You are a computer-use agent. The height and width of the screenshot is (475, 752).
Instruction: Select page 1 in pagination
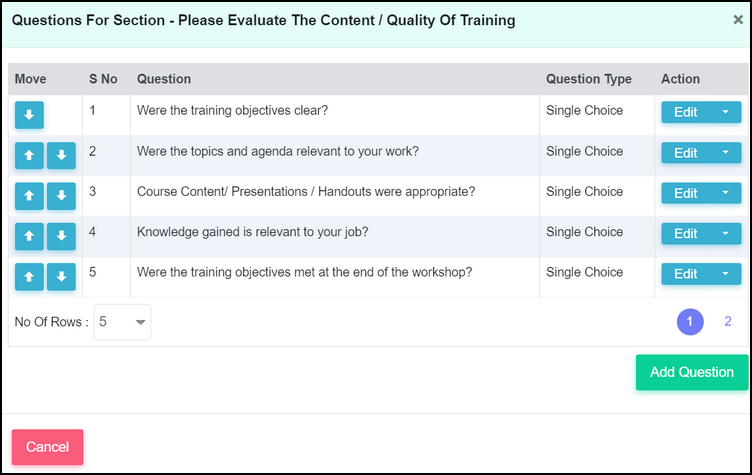pos(690,321)
